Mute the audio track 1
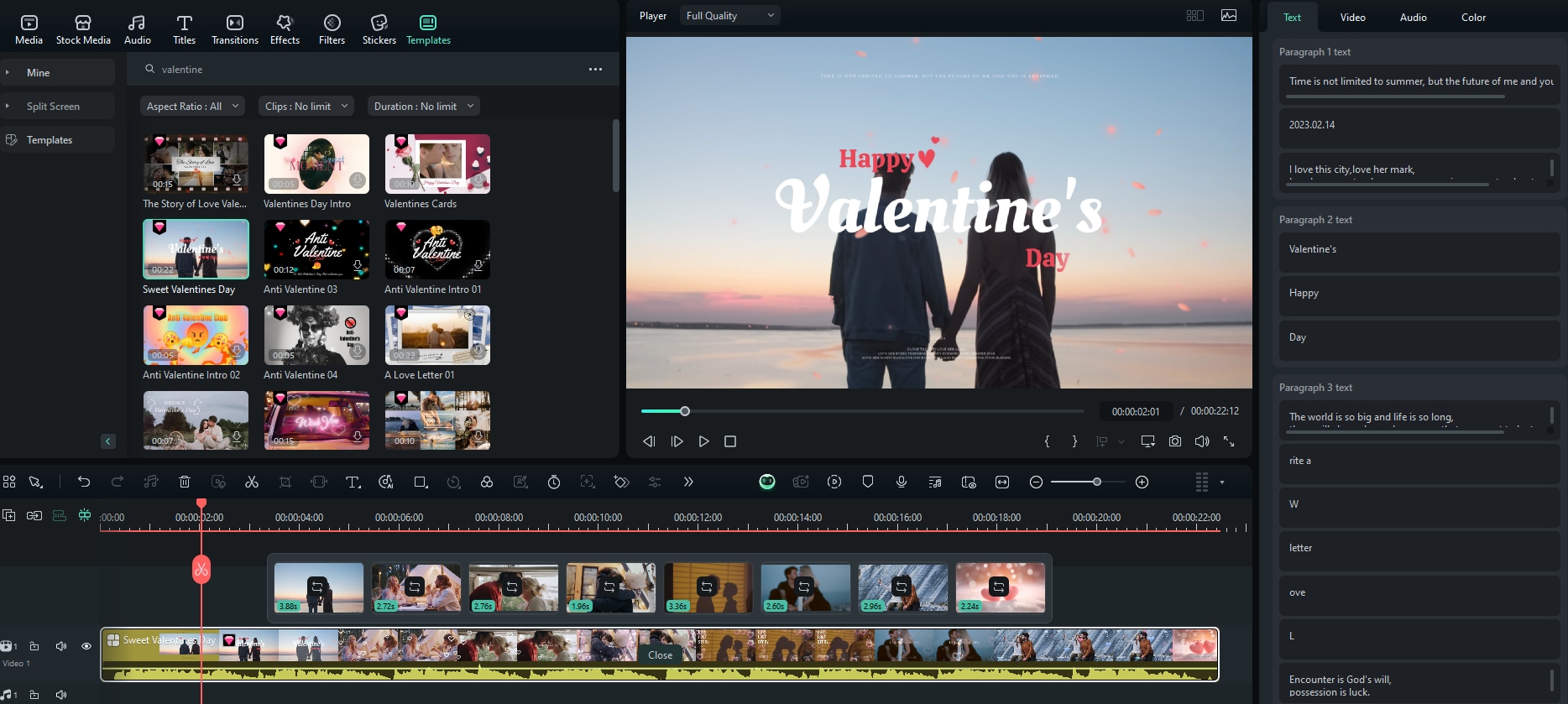Image resolution: width=1568 pixels, height=704 pixels. [60, 695]
